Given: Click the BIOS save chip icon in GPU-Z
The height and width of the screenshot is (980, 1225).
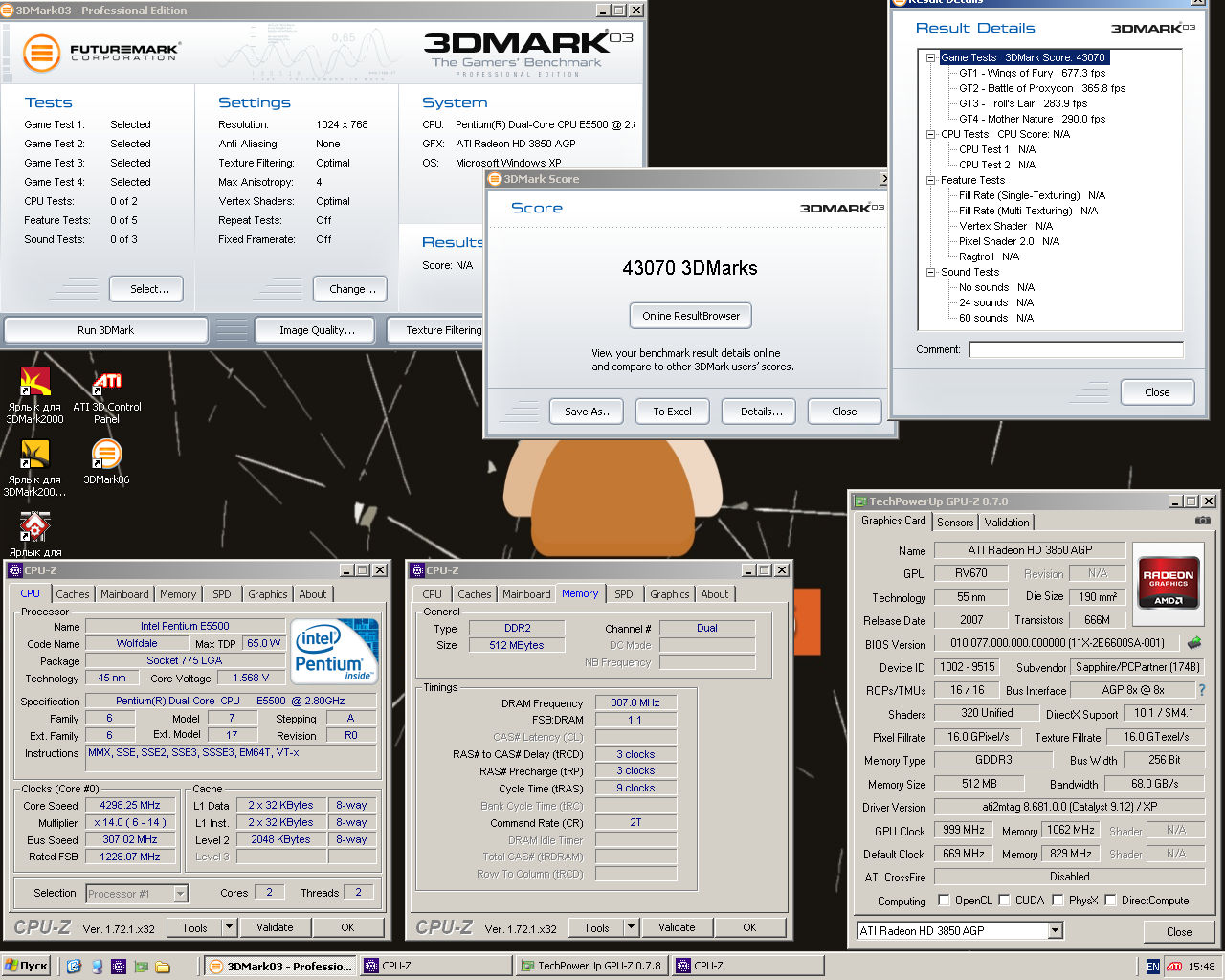Looking at the screenshot, I should pyautogui.click(x=1194, y=643).
